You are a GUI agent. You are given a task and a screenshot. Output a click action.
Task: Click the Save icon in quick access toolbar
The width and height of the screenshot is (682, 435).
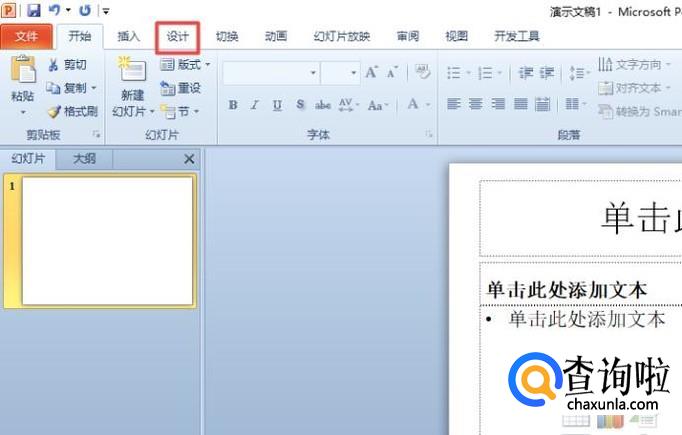point(33,10)
